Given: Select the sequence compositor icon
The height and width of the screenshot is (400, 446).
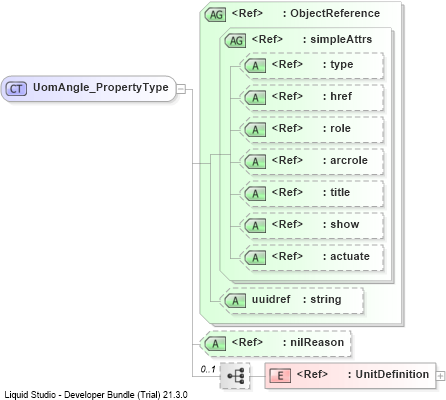Looking at the screenshot, I should click(235, 376).
